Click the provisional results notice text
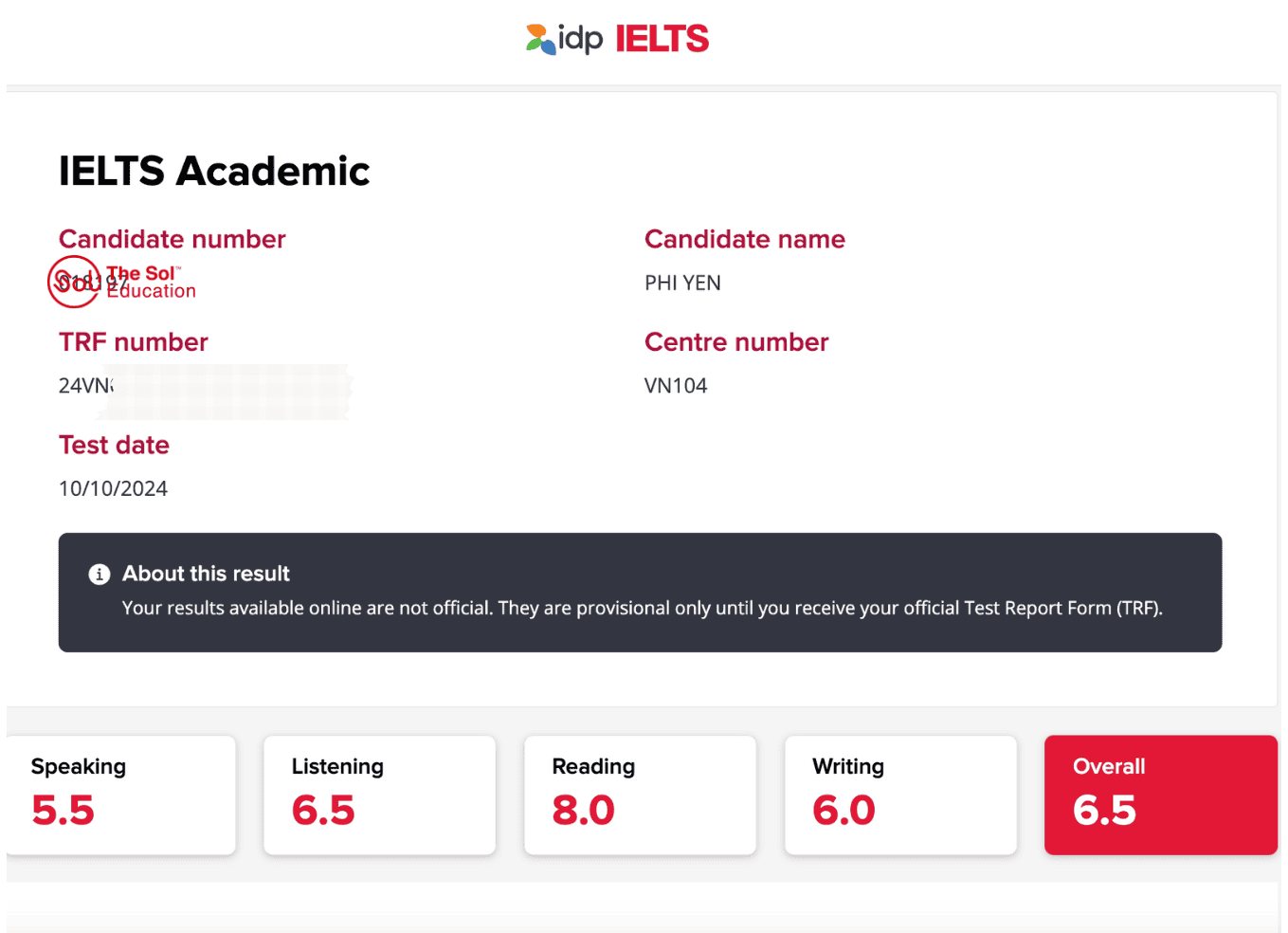Image resolution: width=1288 pixels, height=933 pixels. (x=642, y=609)
